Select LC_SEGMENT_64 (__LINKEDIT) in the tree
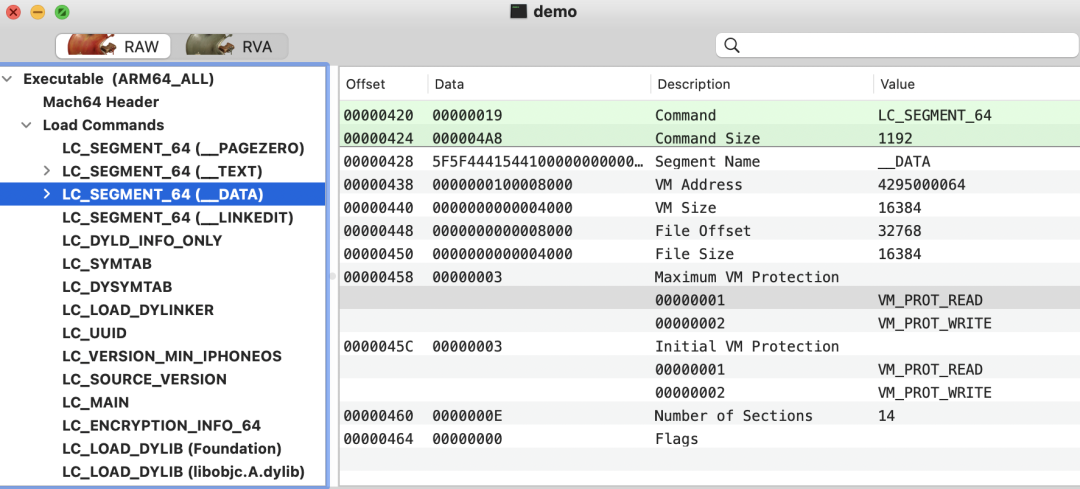The image size is (1080, 489). [178, 218]
